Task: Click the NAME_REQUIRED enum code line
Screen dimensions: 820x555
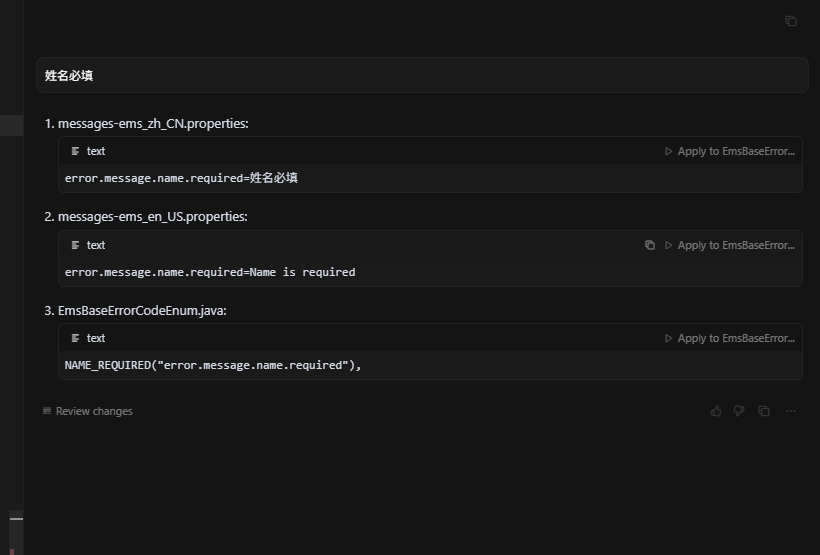Action: pos(213,365)
